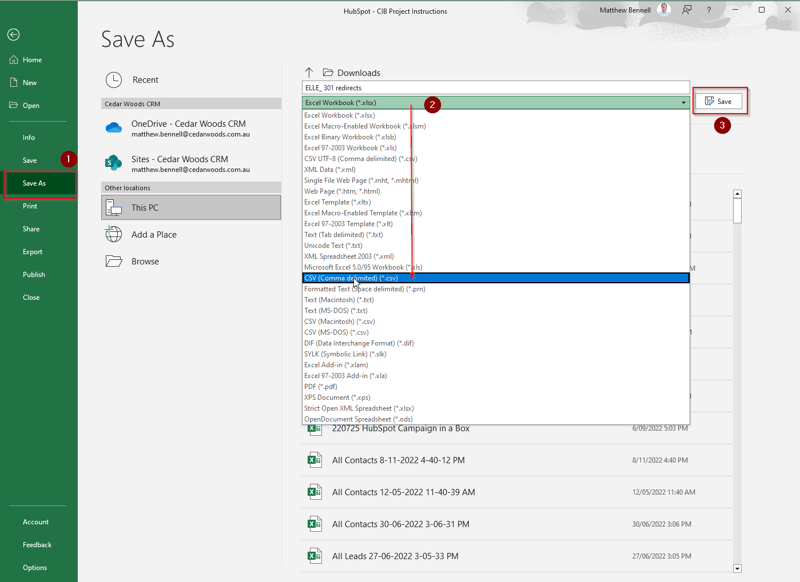Select XML Data (*.xml) option

coord(495,169)
